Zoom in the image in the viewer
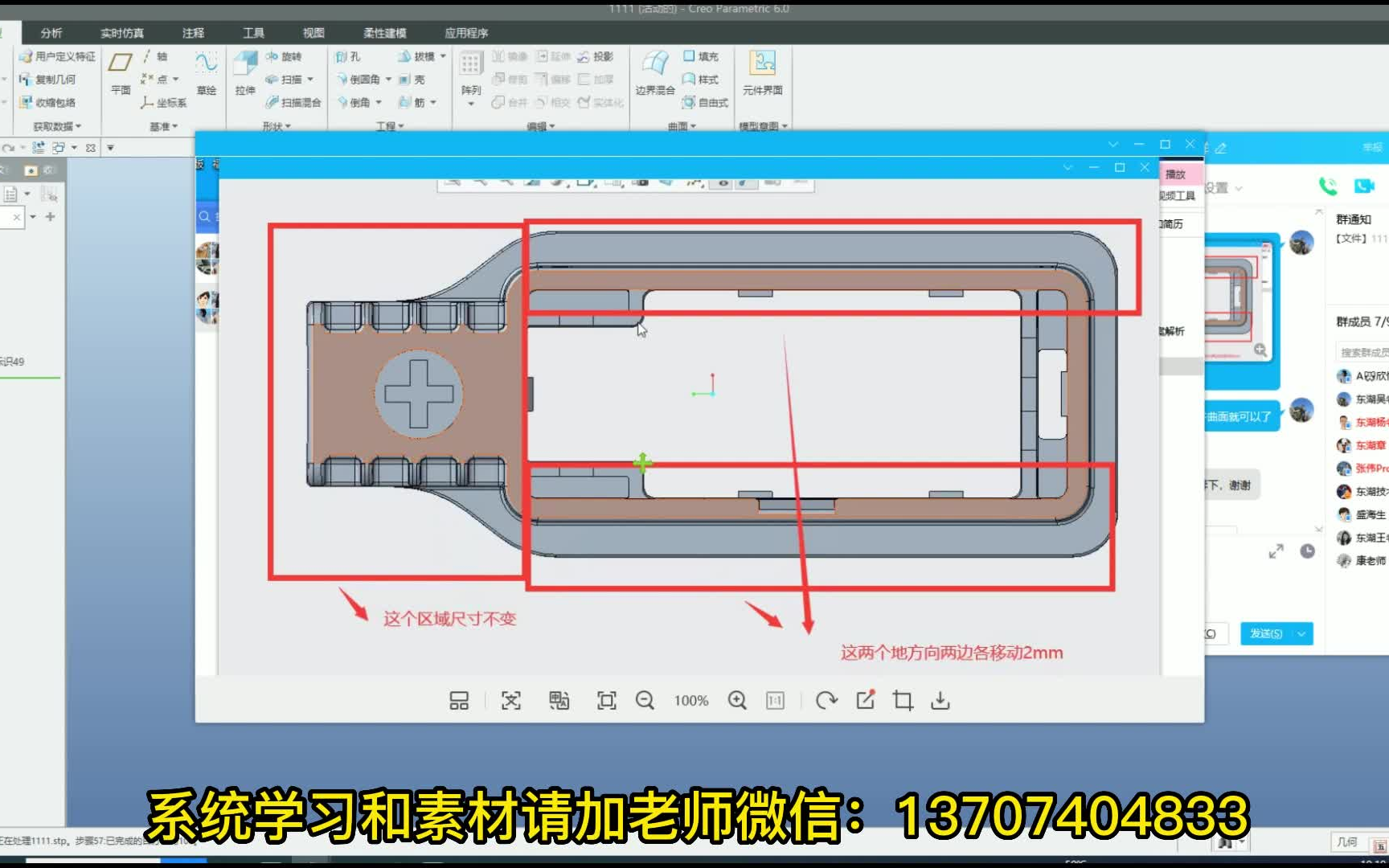 pyautogui.click(x=737, y=701)
